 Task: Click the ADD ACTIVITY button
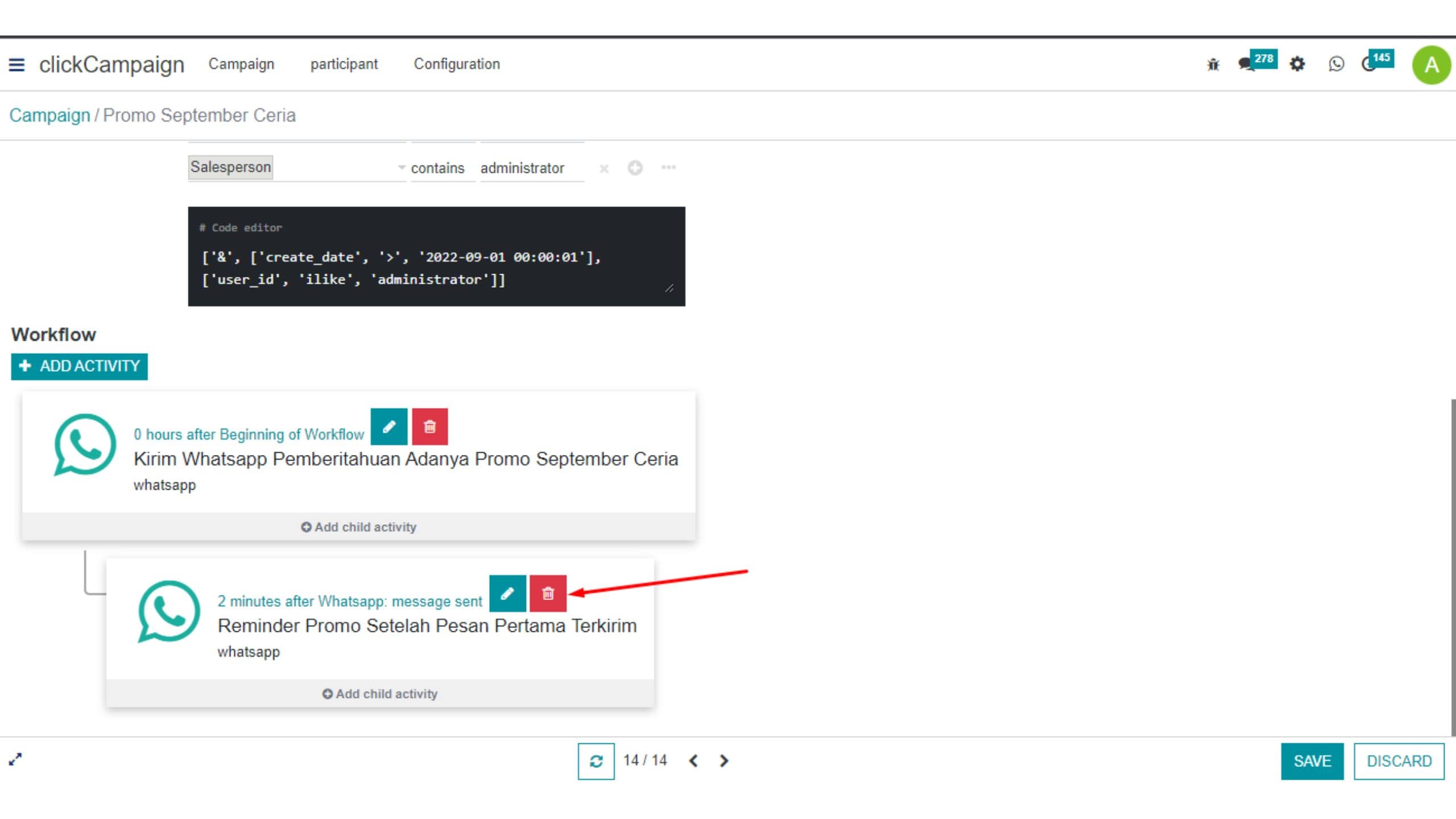[x=80, y=366]
